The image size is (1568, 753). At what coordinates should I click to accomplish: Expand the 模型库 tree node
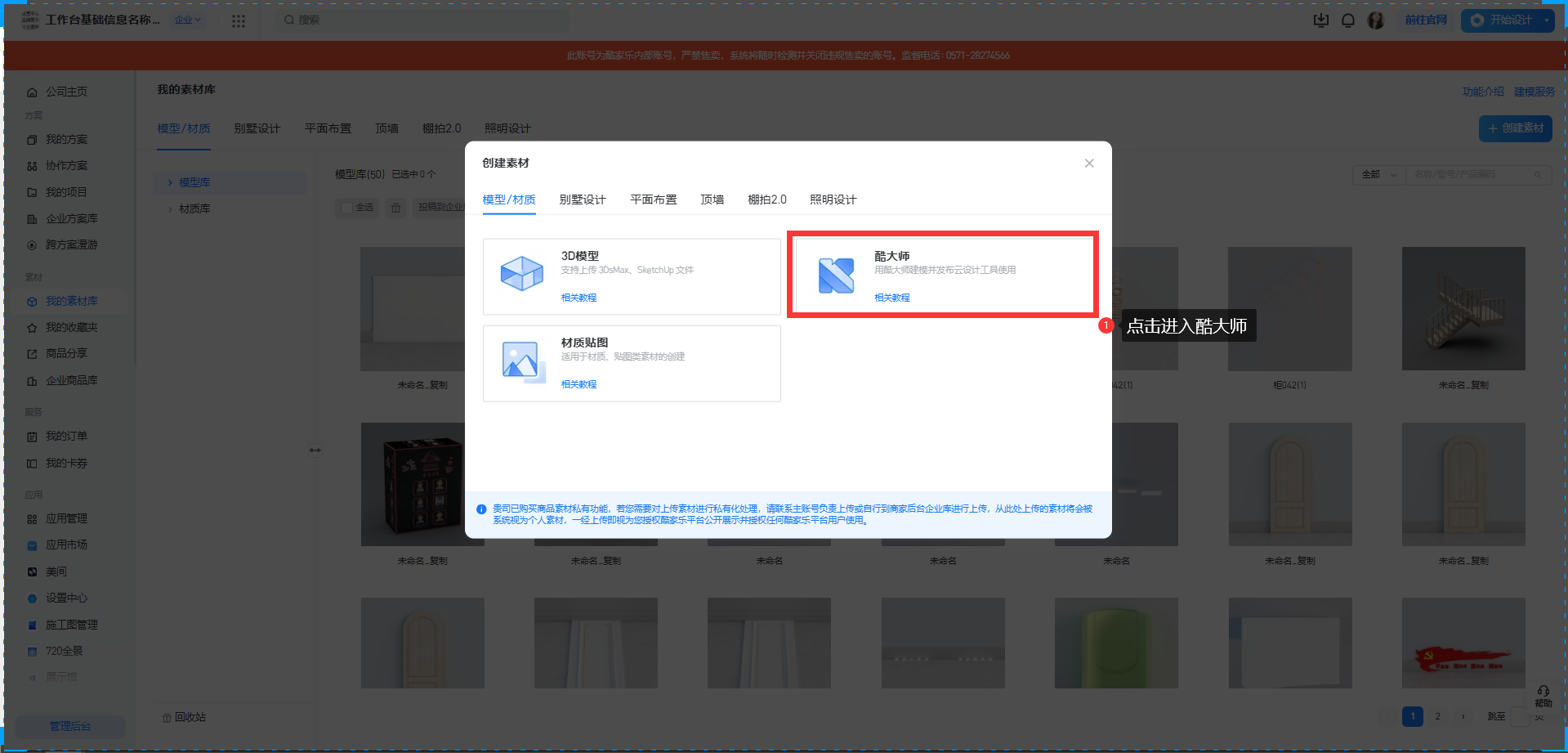tap(170, 183)
